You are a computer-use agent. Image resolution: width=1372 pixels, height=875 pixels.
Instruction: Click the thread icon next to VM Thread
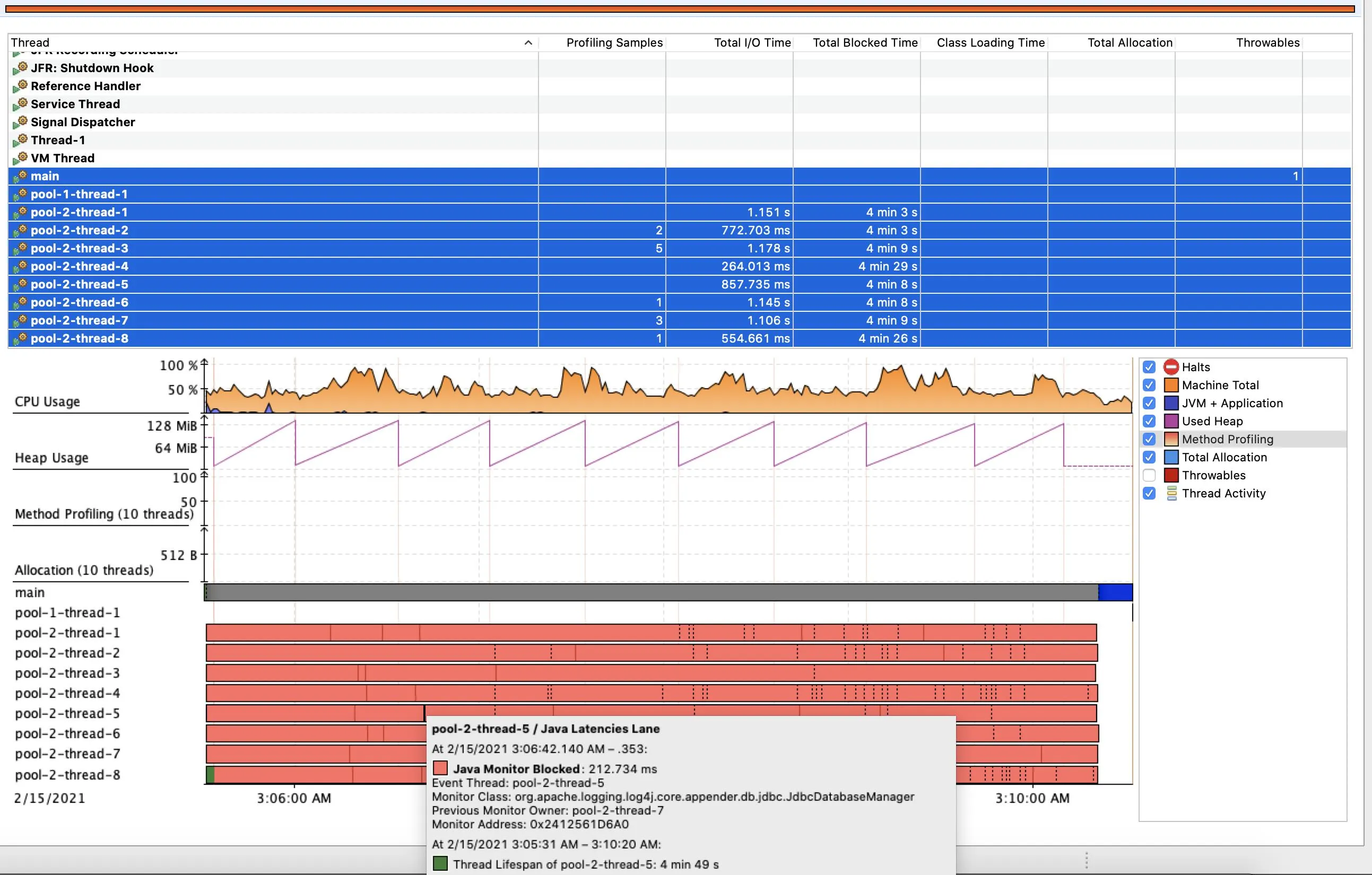pos(21,158)
